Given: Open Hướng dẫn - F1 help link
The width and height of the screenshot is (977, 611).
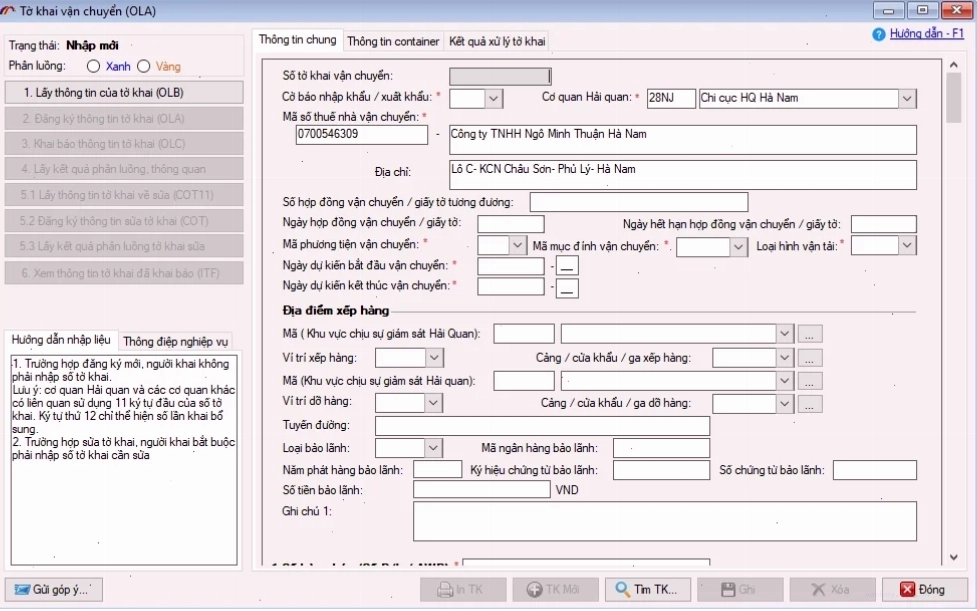Looking at the screenshot, I should click(x=927, y=34).
